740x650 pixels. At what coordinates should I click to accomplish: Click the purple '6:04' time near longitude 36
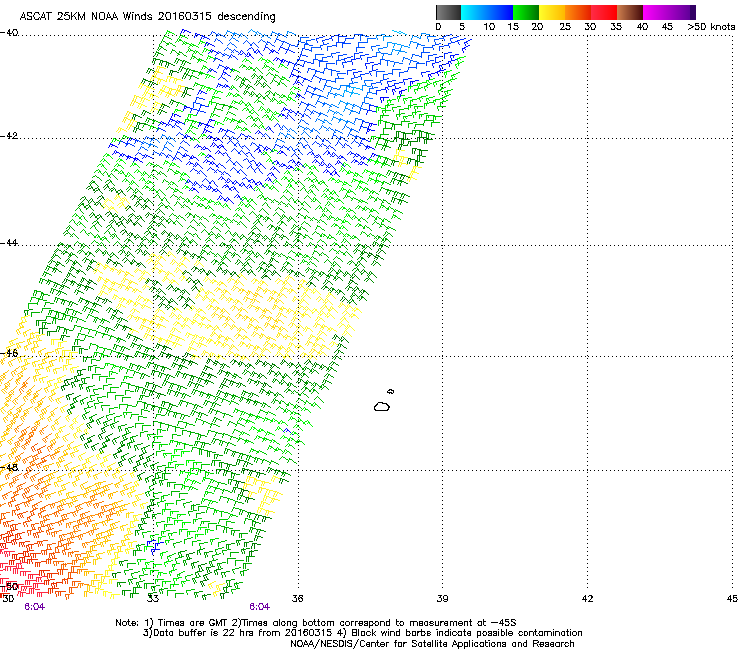pos(260,607)
